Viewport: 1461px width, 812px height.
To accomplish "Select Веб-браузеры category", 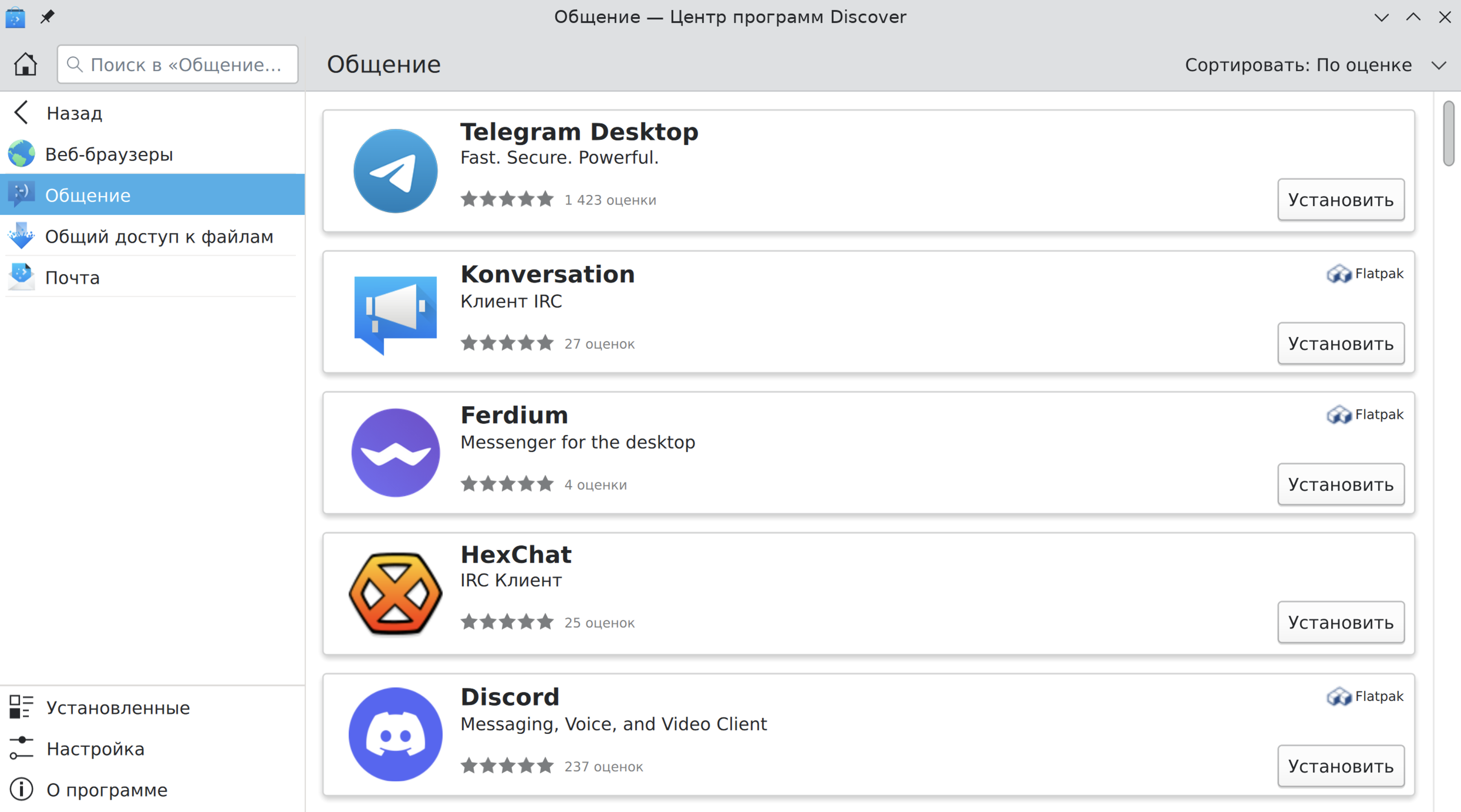I will tap(152, 154).
